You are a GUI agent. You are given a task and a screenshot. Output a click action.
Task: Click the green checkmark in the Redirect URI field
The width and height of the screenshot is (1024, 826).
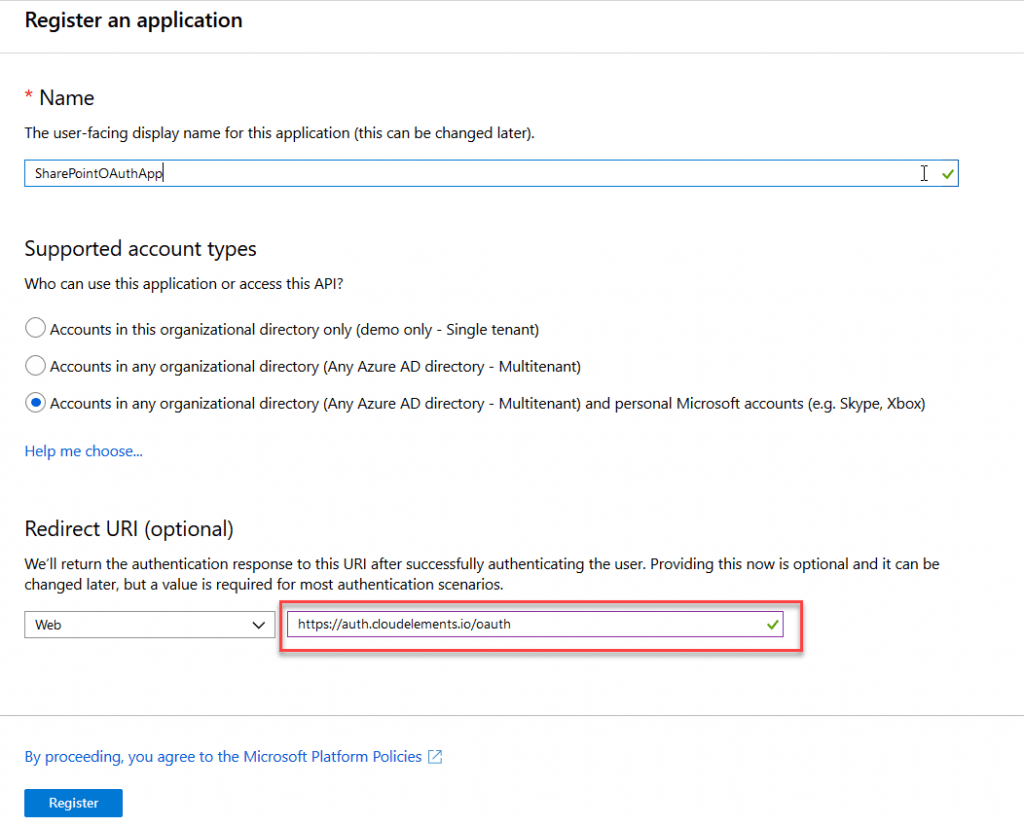[x=773, y=625]
